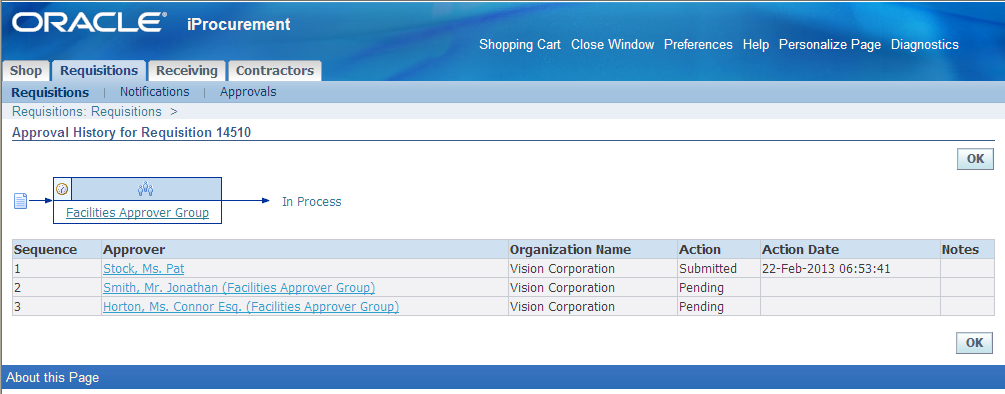Click the iProcurement title text

[238, 25]
